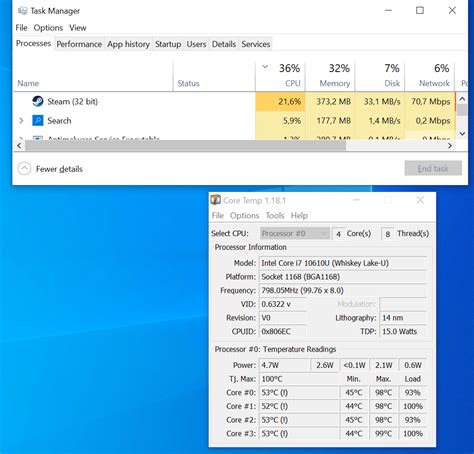
Task: Switch to the Performance tab
Action: pyautogui.click(x=79, y=44)
